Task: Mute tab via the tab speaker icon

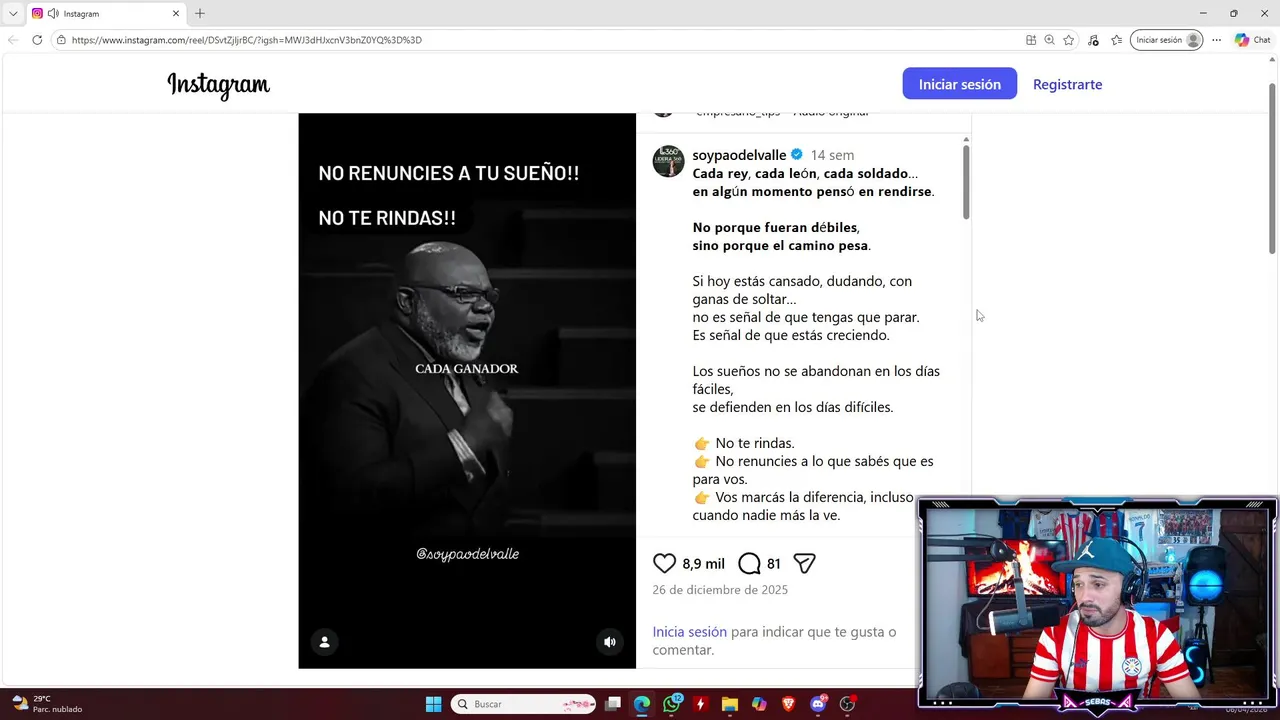Action: coord(53,14)
